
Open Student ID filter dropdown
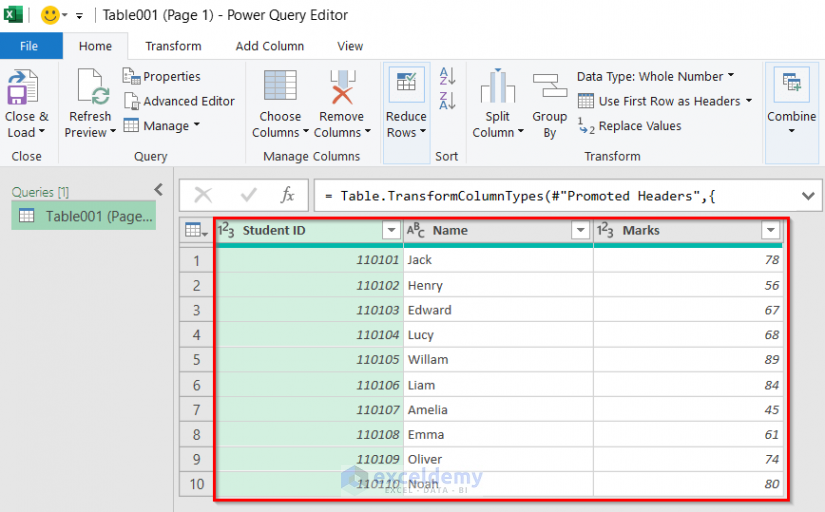391,230
